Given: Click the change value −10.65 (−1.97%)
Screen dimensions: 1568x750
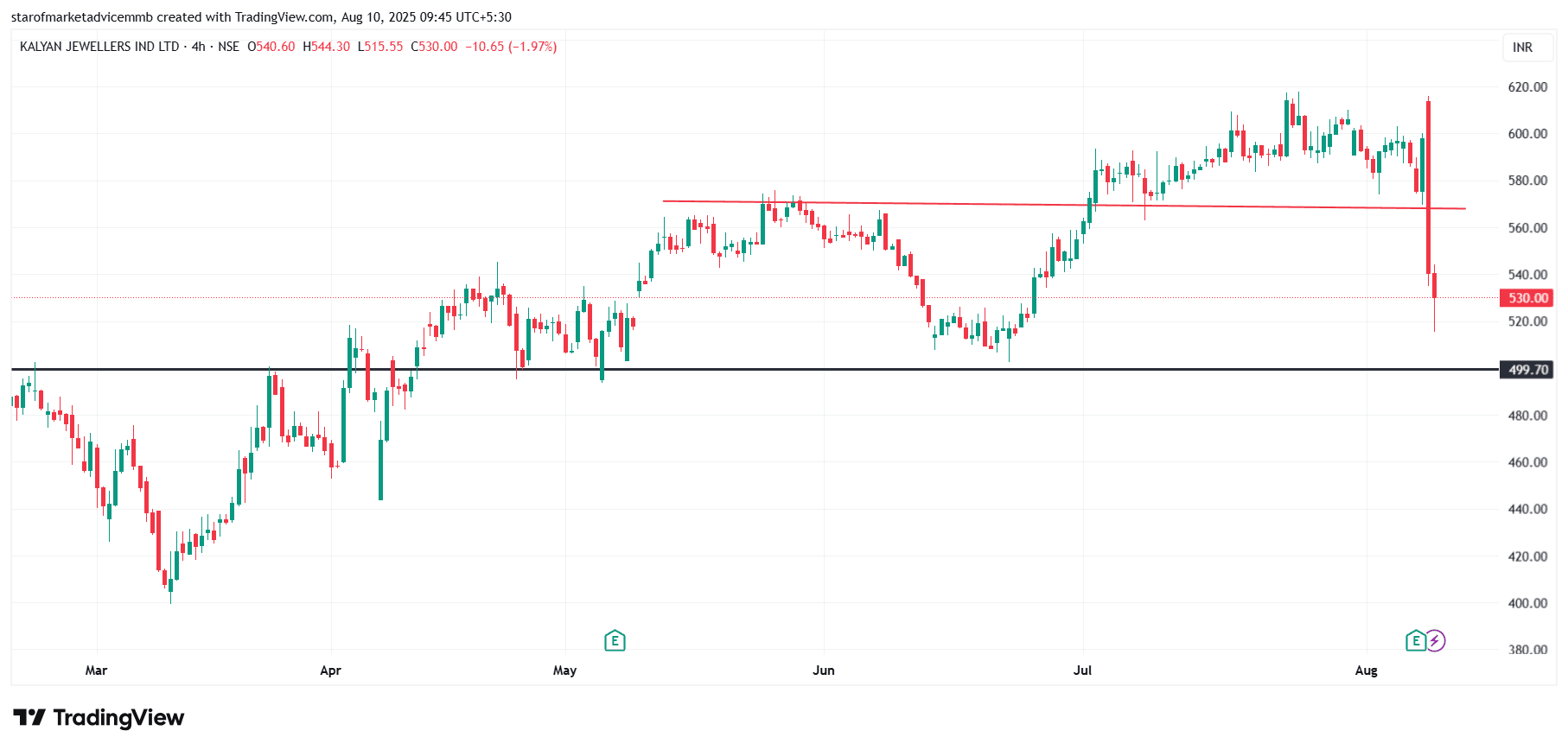Looking at the screenshot, I should 511,47.
